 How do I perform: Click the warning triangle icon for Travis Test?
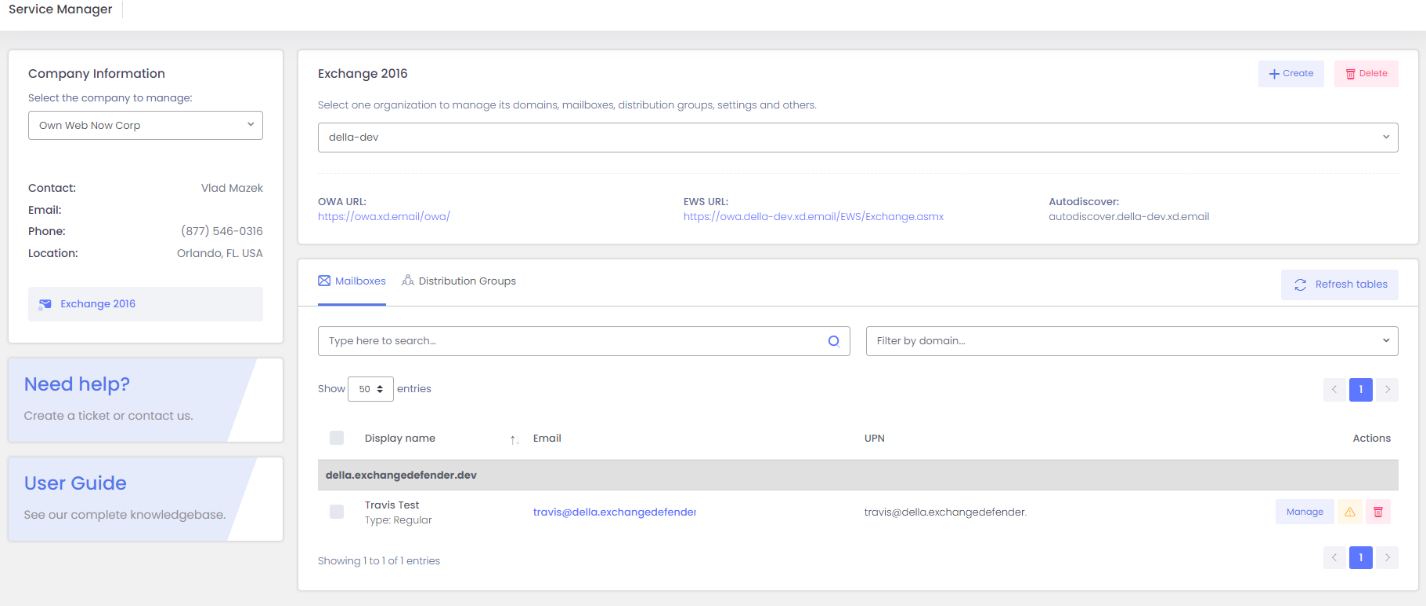click(x=1349, y=512)
